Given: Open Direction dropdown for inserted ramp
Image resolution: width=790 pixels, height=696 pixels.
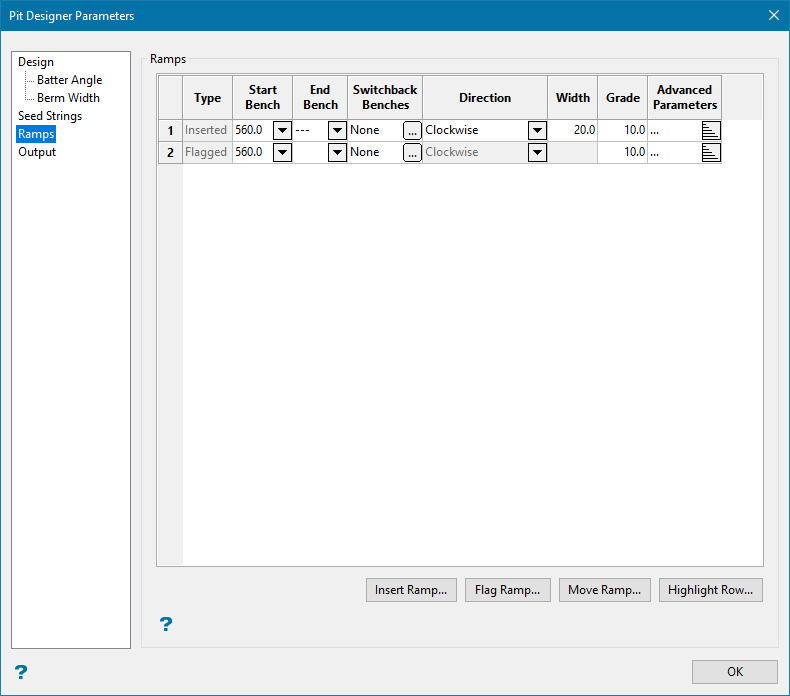Looking at the screenshot, I should click(x=537, y=130).
